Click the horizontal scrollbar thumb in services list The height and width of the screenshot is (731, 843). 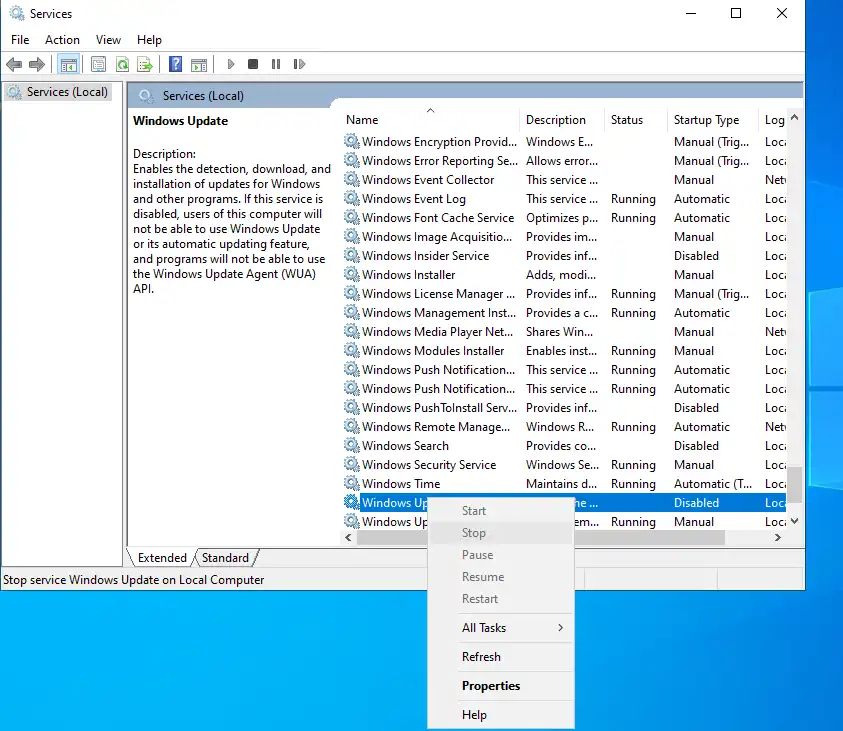coord(540,538)
